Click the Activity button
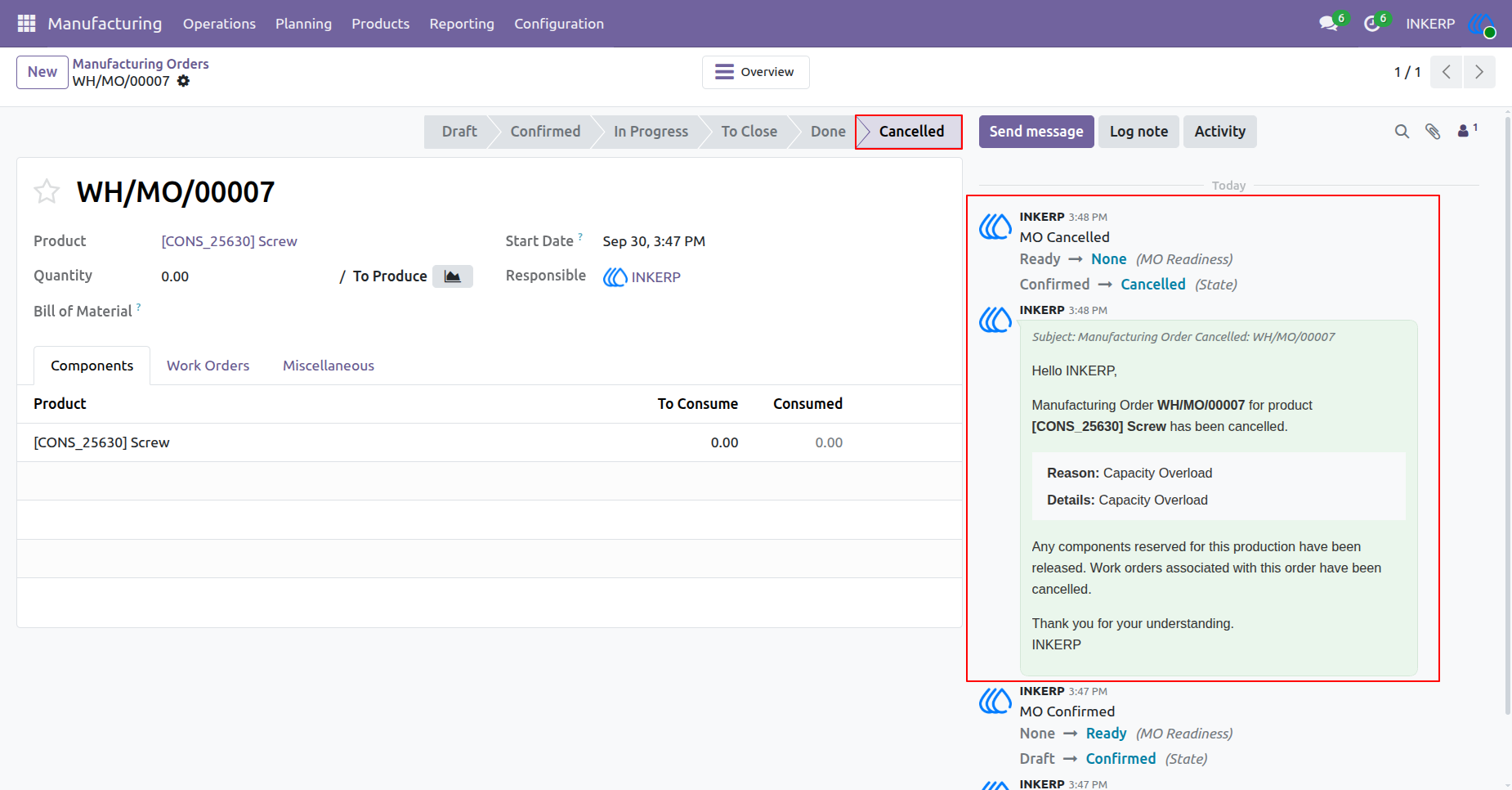Viewport: 1512px width, 790px height. [x=1220, y=132]
